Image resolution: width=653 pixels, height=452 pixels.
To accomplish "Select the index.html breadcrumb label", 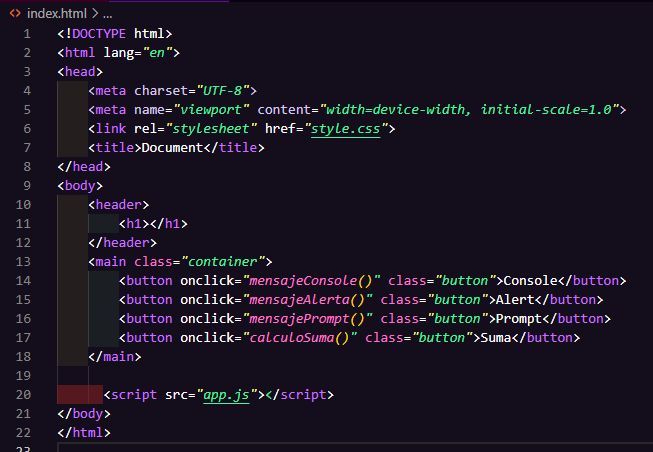I will [57, 14].
